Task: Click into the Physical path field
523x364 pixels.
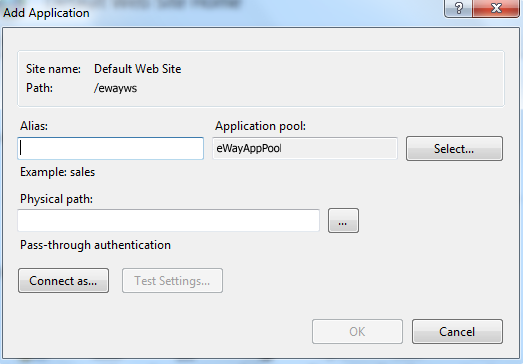Action: pyautogui.click(x=168, y=220)
